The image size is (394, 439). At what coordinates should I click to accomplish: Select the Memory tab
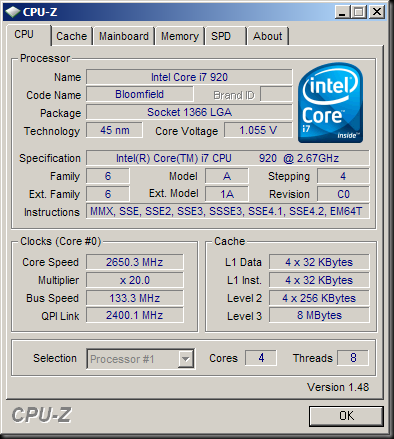180,36
